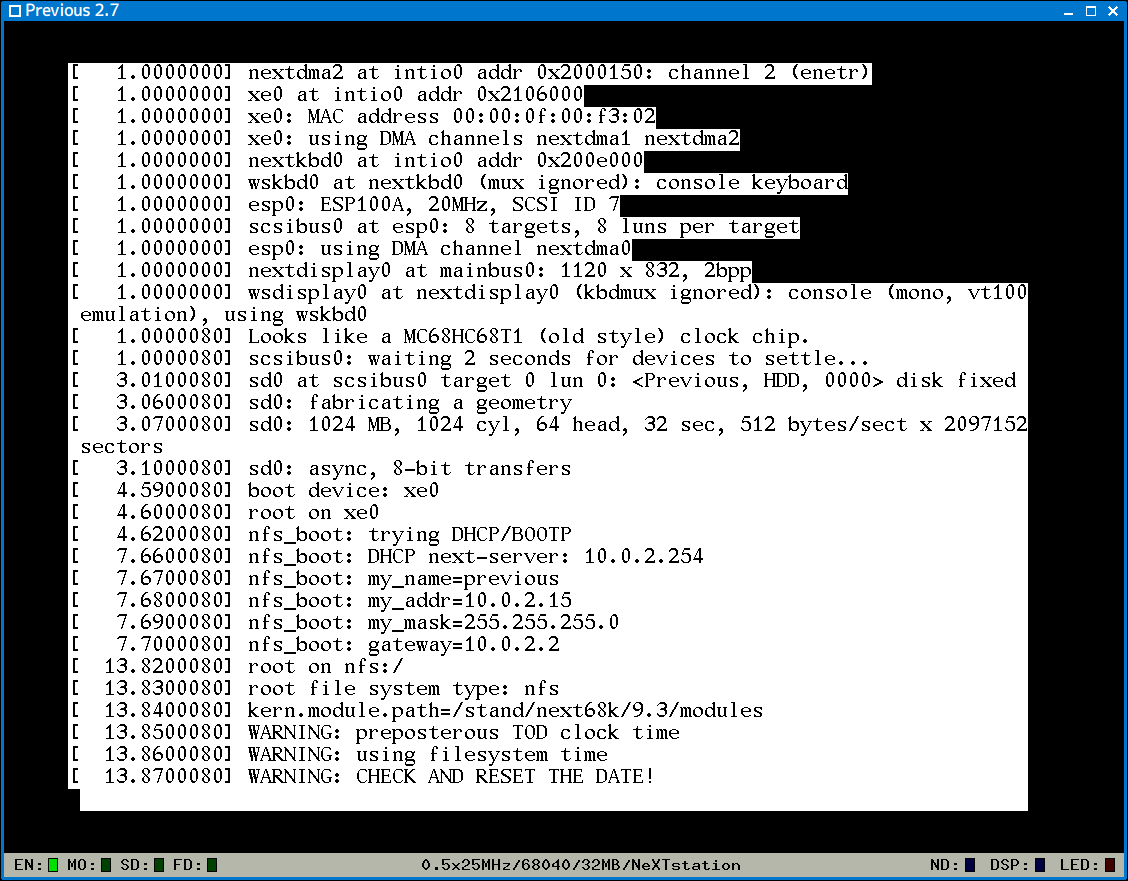The width and height of the screenshot is (1128, 881).
Task: Click the status text 0.5x25MHz/68040/32MB/NeXTstation
Action: (x=581, y=864)
